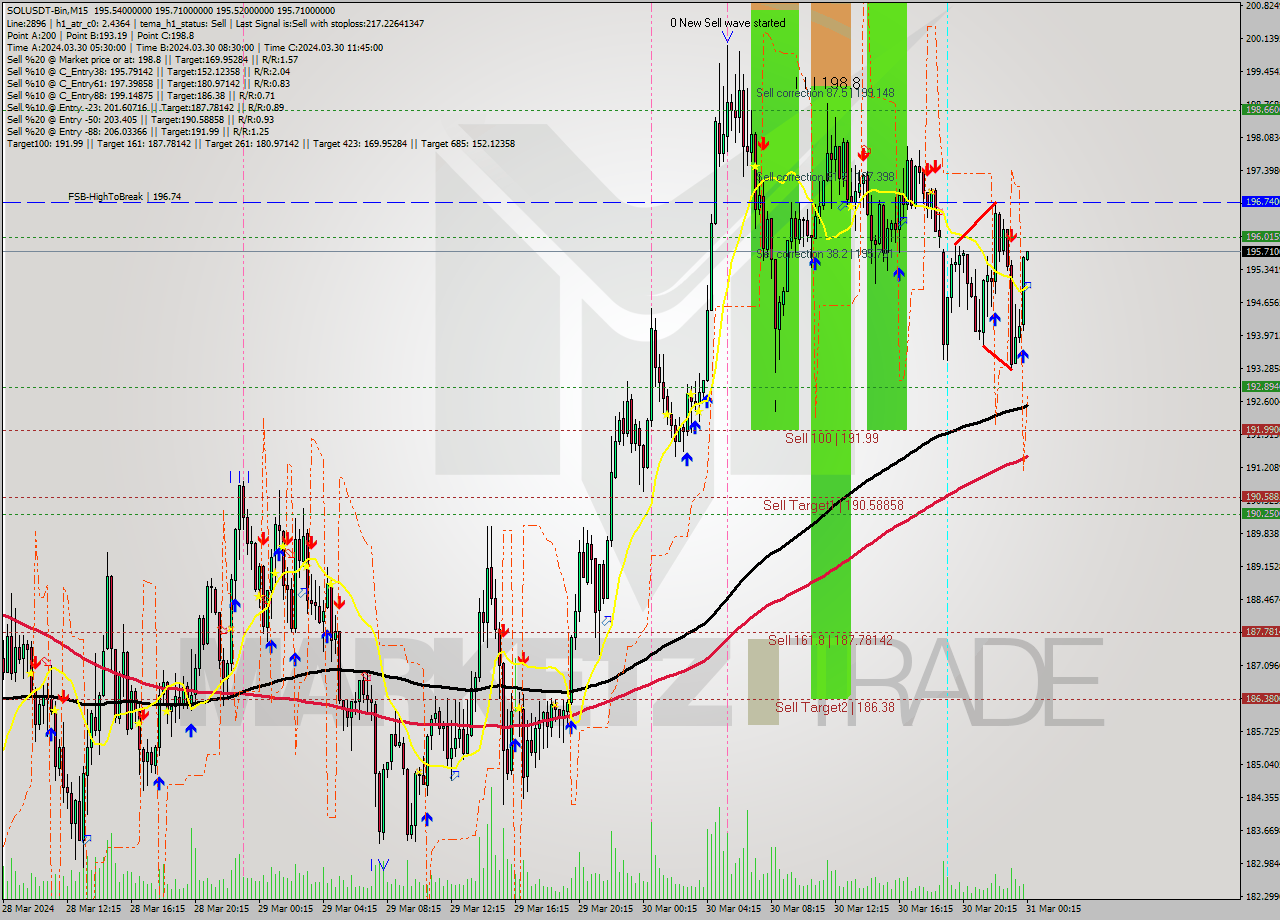This screenshot has width=1280, height=920.
Task: Click the '28 Mar 2024' time axis label
Action: click(29, 909)
